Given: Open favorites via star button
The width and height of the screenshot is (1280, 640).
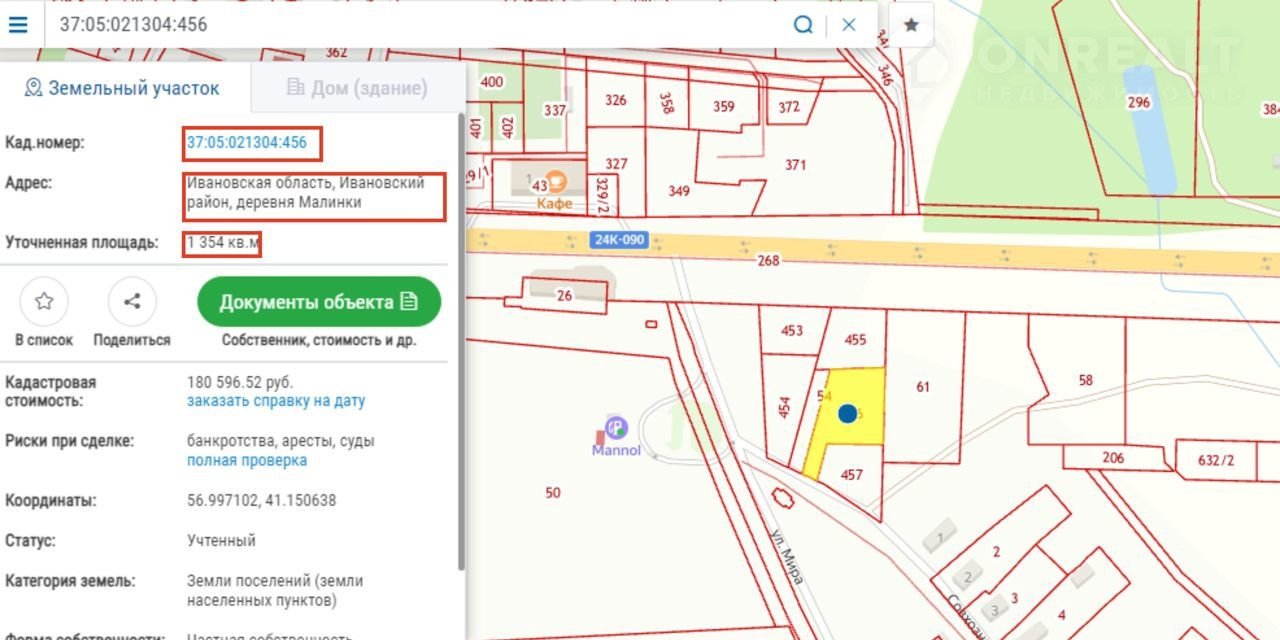Looking at the screenshot, I should pos(910,25).
